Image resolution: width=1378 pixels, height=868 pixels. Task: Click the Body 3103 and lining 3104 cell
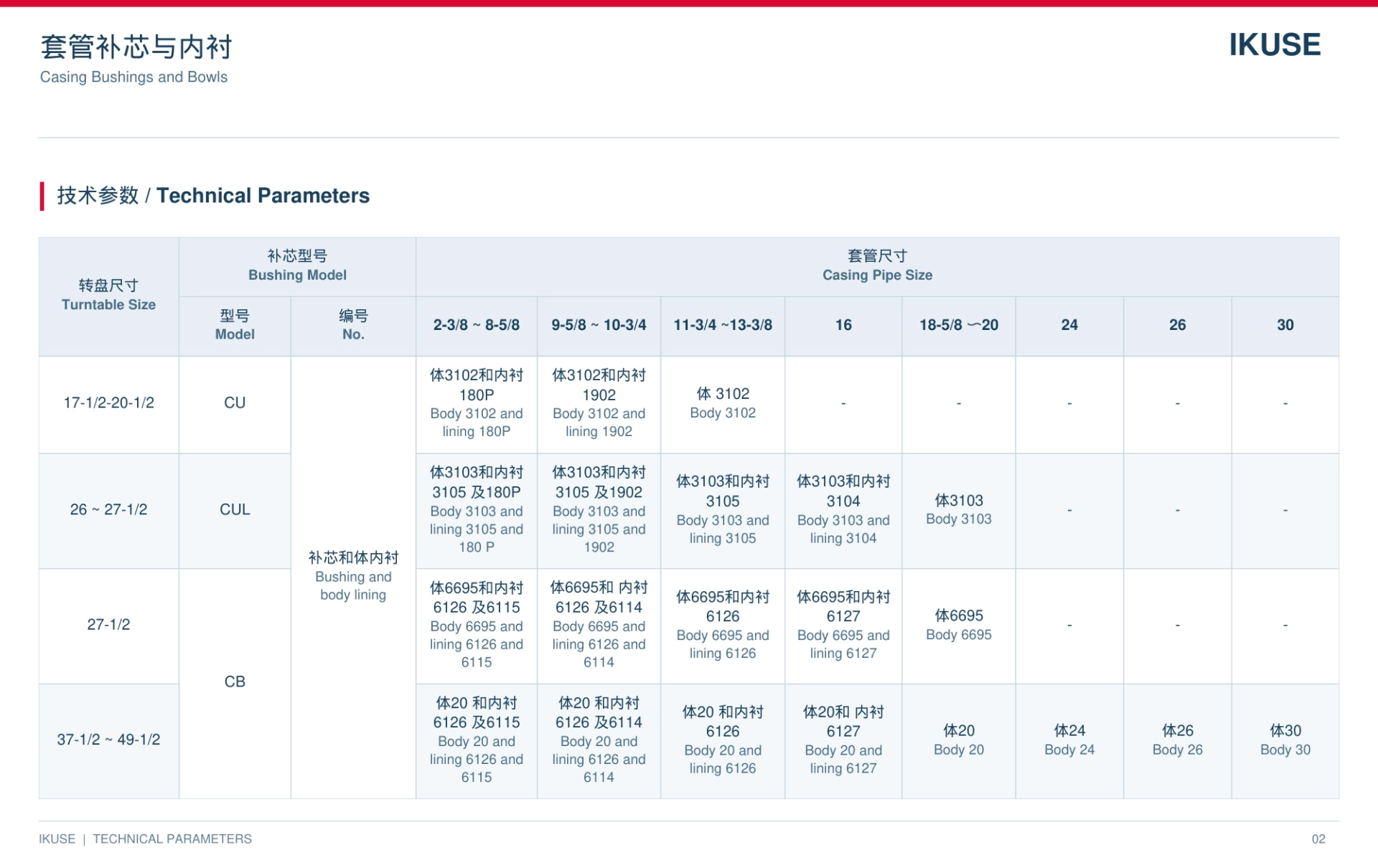(843, 510)
